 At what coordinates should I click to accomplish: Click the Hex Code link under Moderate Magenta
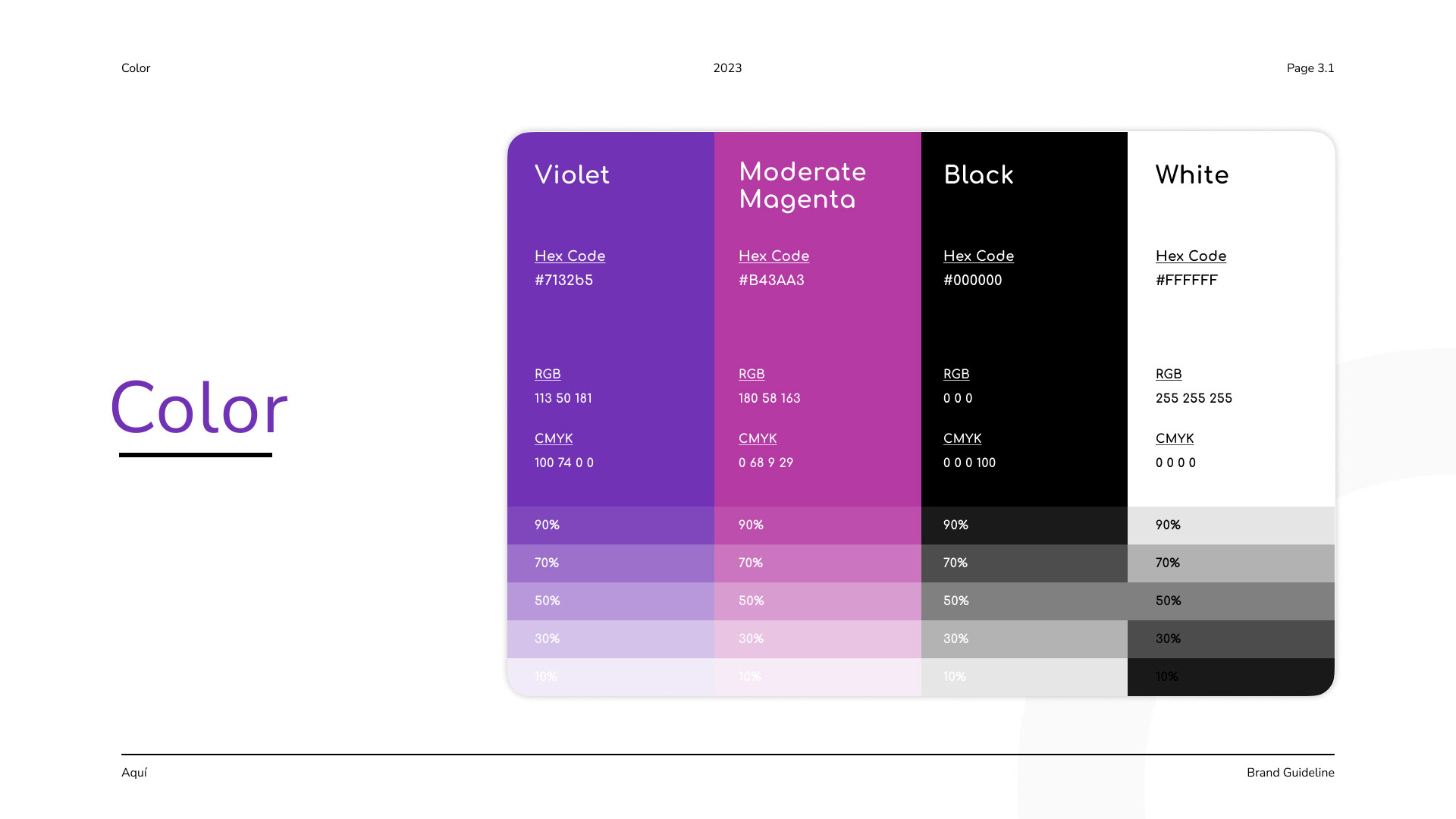point(773,256)
